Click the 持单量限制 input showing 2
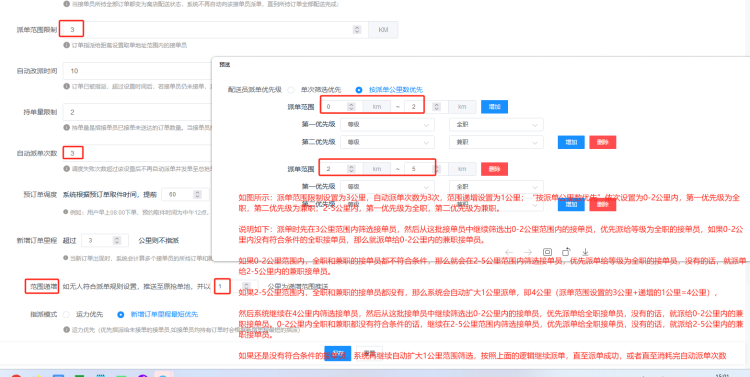750x377 pixels. pos(138,112)
